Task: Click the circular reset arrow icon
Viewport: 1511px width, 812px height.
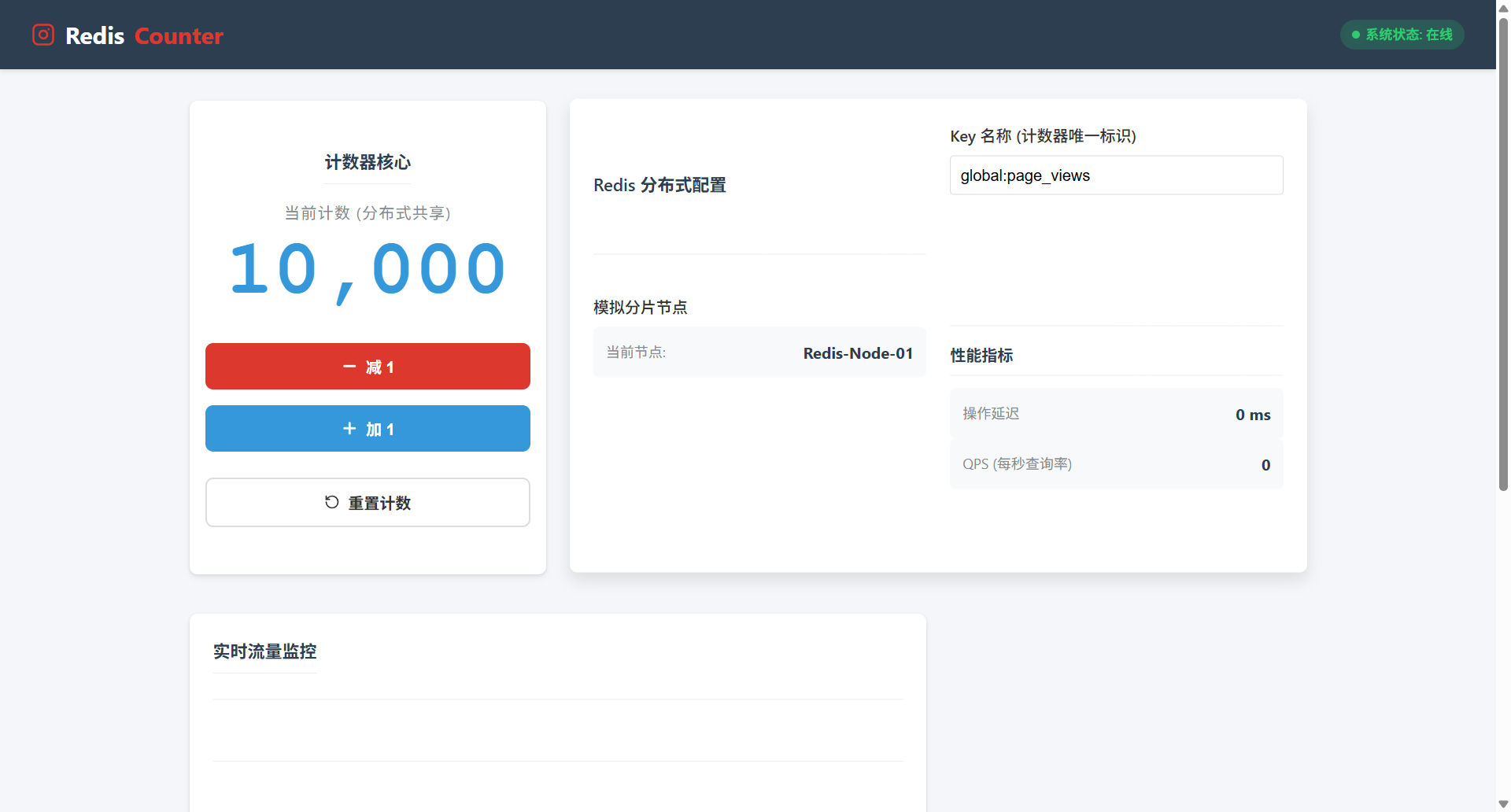Action: [x=332, y=502]
